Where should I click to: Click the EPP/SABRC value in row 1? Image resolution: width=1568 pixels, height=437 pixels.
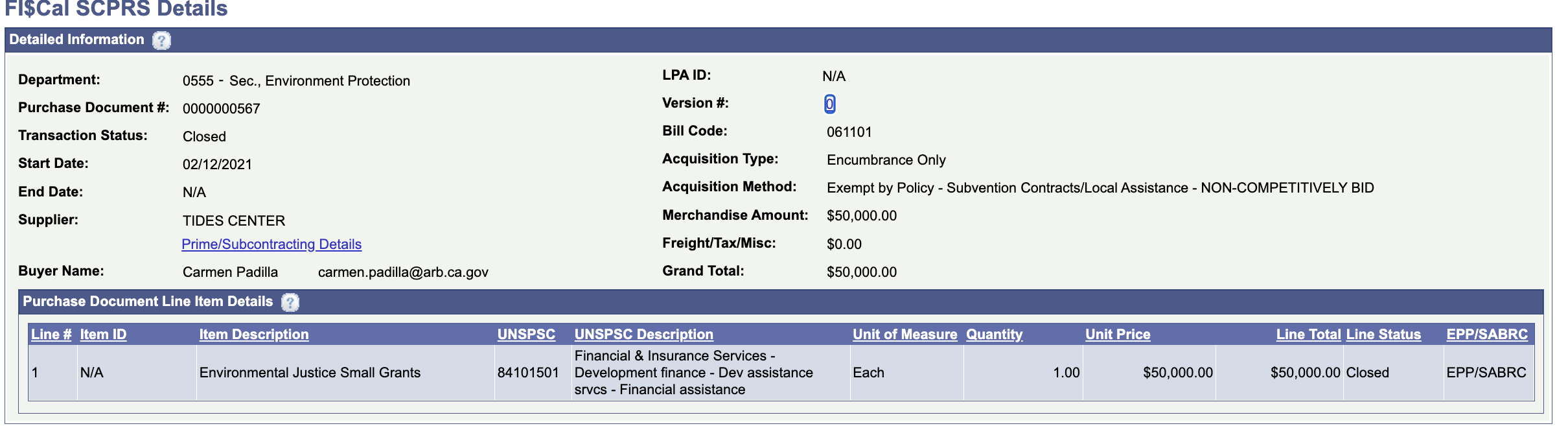[1486, 373]
